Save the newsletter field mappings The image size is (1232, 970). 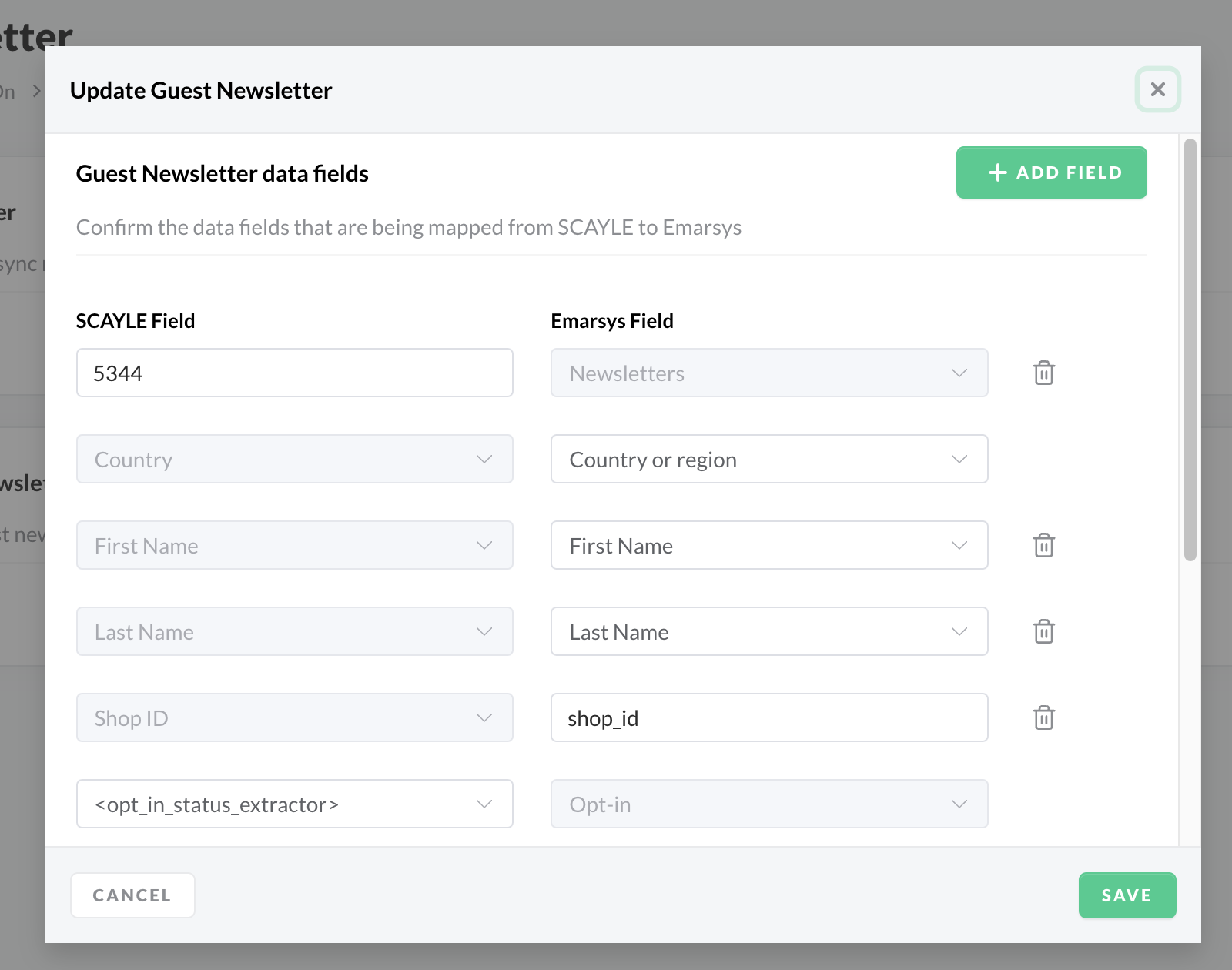1127,895
